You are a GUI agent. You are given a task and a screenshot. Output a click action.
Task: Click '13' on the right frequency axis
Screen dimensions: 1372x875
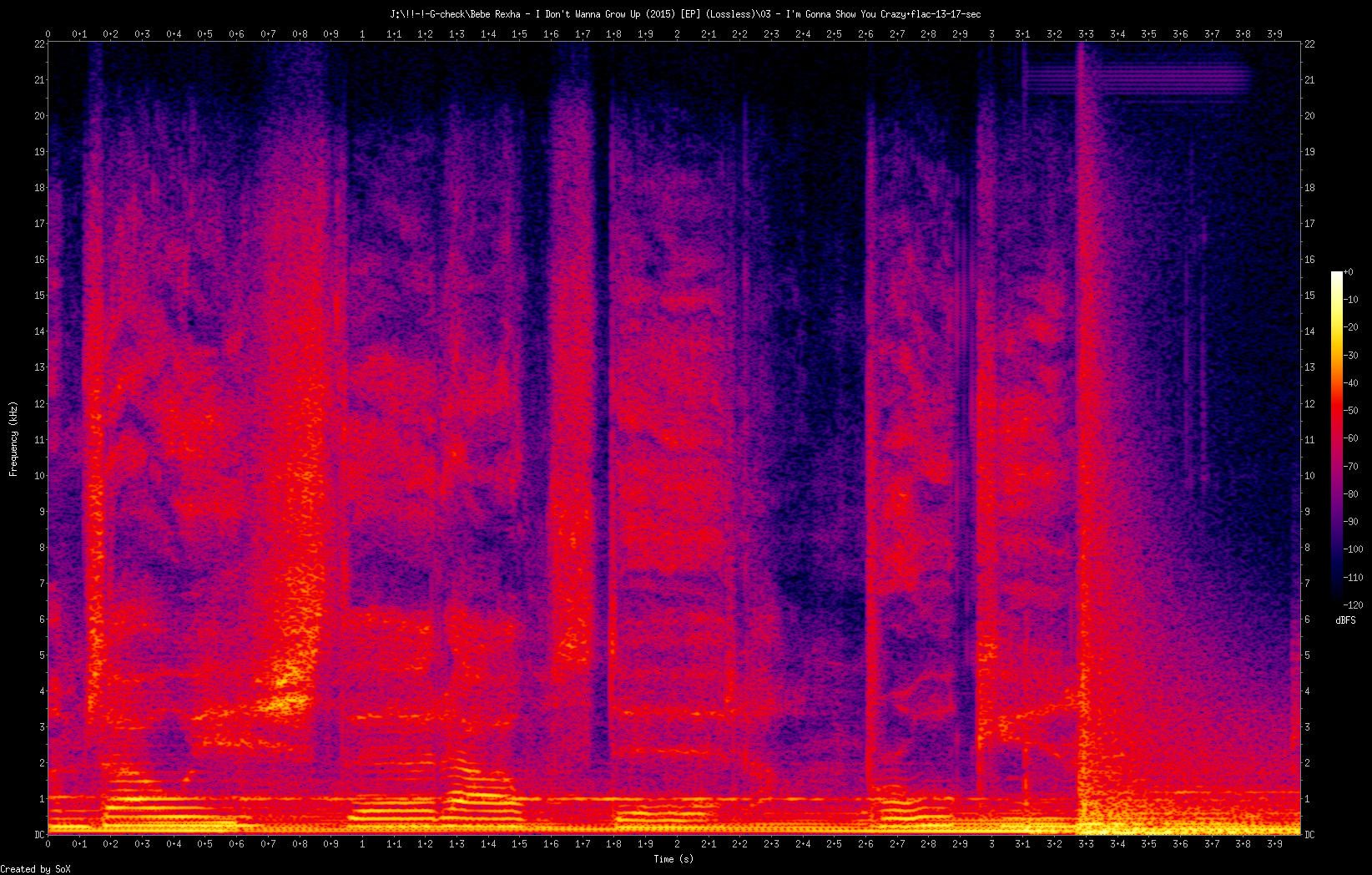[x=1310, y=367]
